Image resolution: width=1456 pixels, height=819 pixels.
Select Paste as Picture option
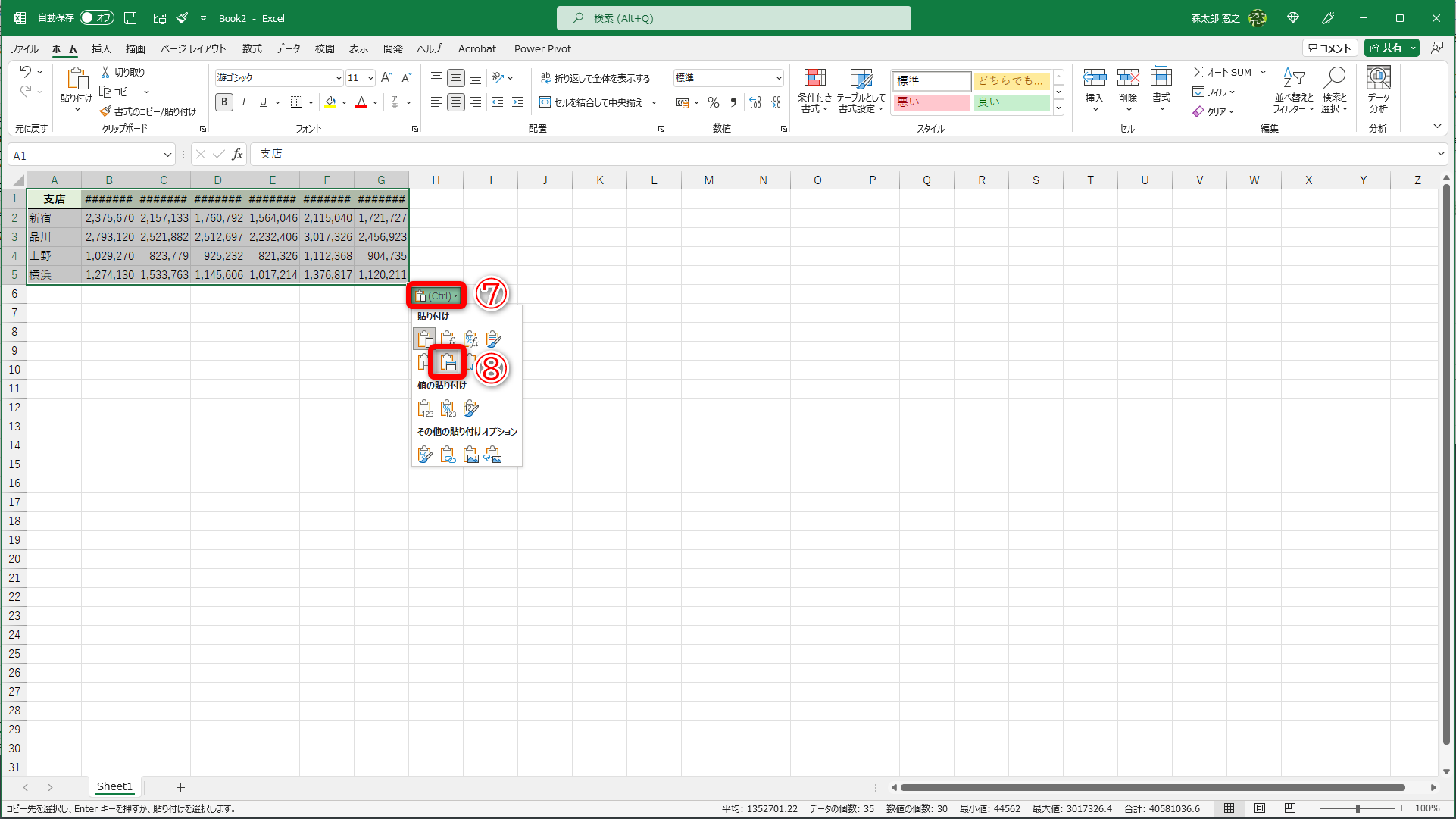[471, 455]
